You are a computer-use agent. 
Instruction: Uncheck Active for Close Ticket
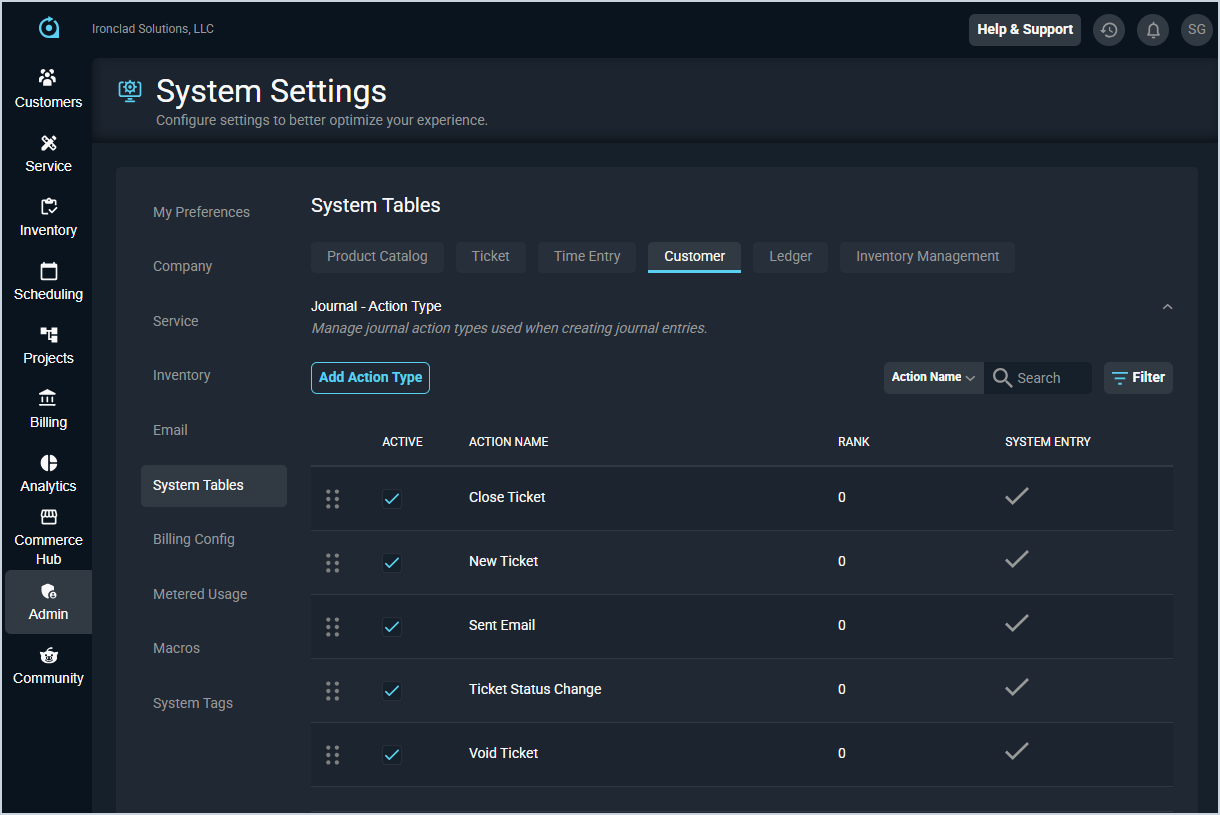392,498
